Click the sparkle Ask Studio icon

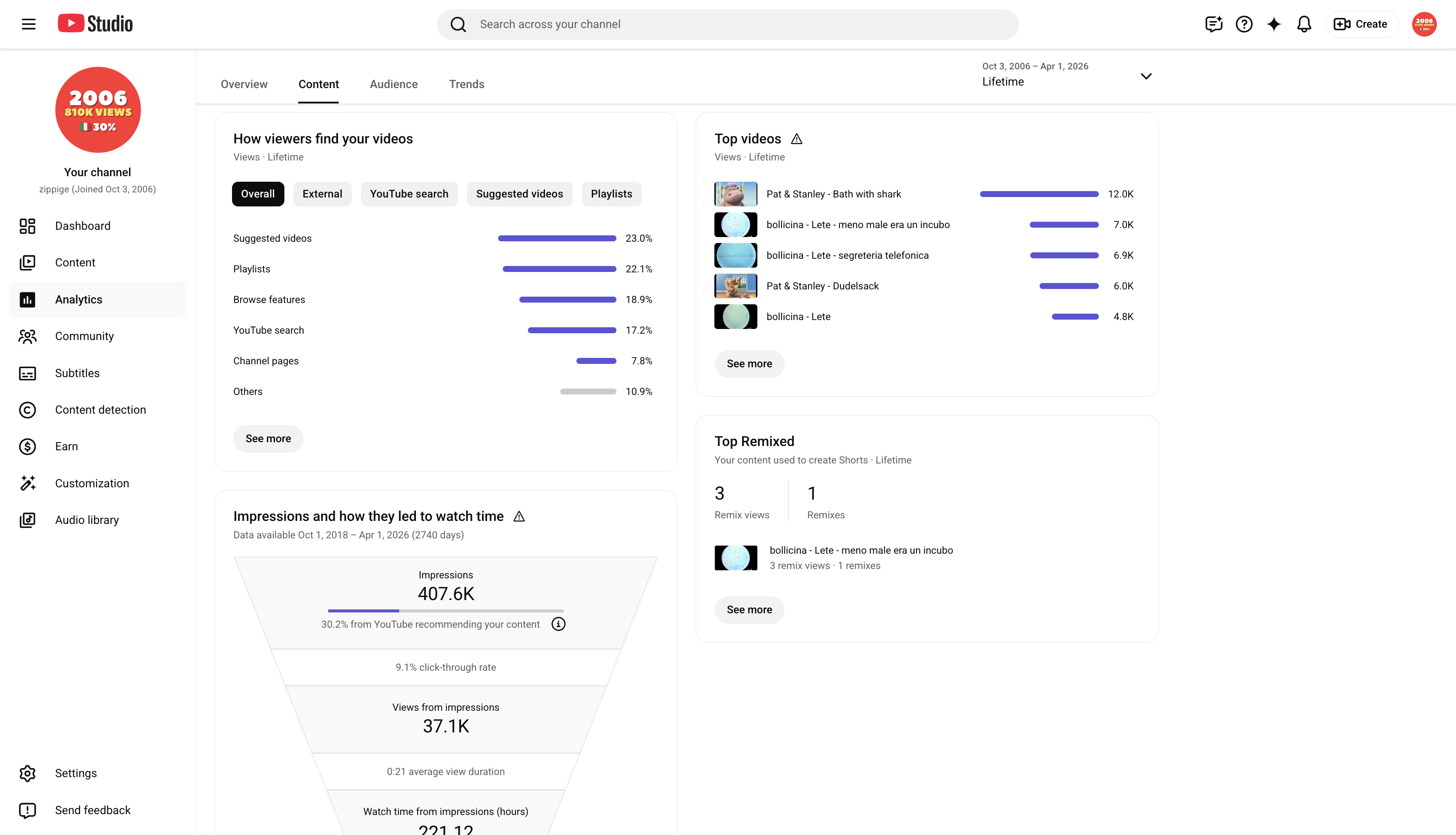1273,24
